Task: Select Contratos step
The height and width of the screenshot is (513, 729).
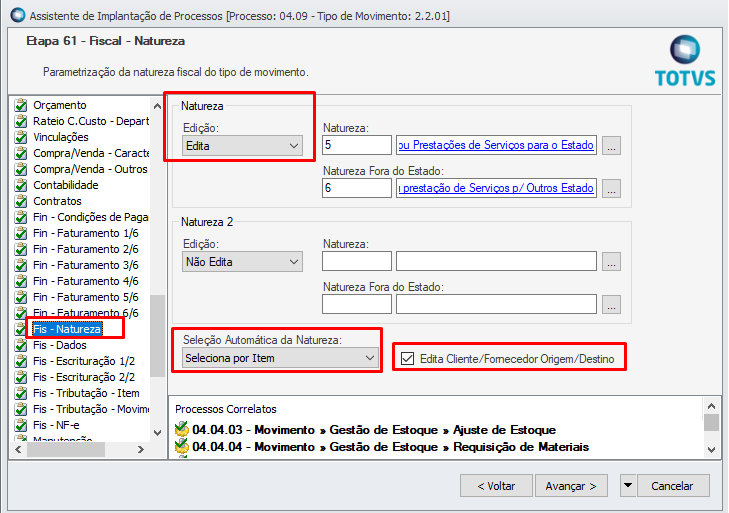Action: pyautogui.click(x=57, y=201)
